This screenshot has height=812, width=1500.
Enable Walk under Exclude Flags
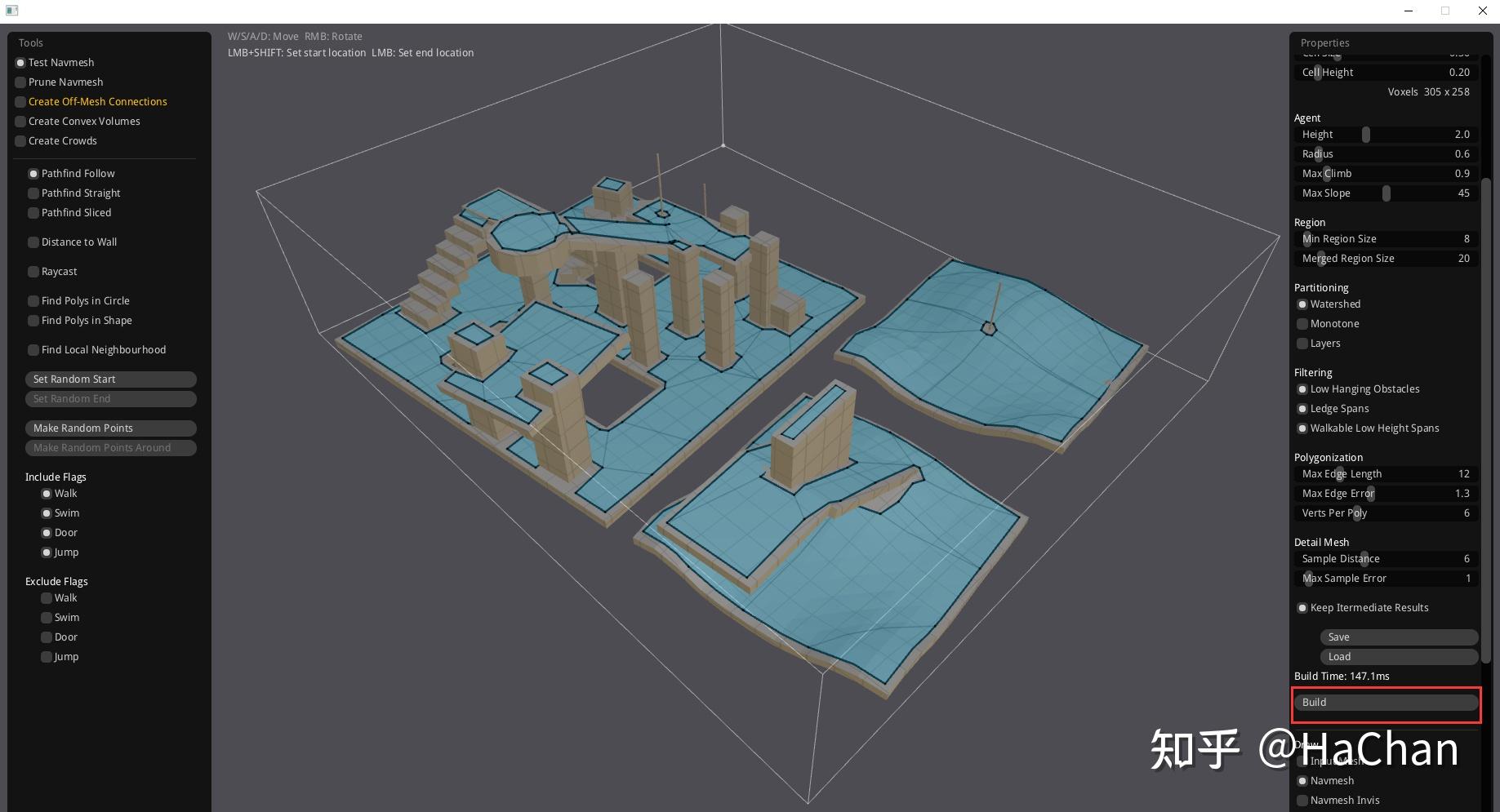tap(59, 598)
